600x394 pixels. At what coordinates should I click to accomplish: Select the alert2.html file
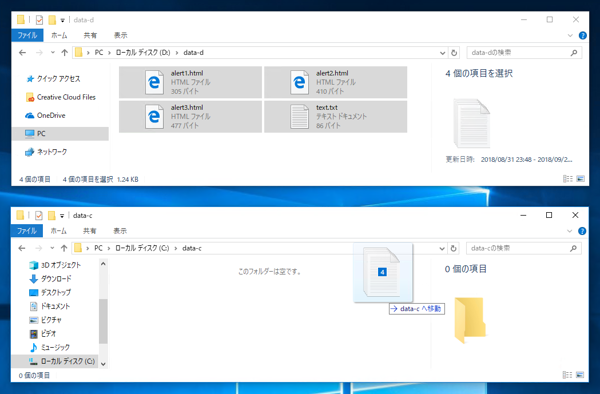tap(336, 82)
